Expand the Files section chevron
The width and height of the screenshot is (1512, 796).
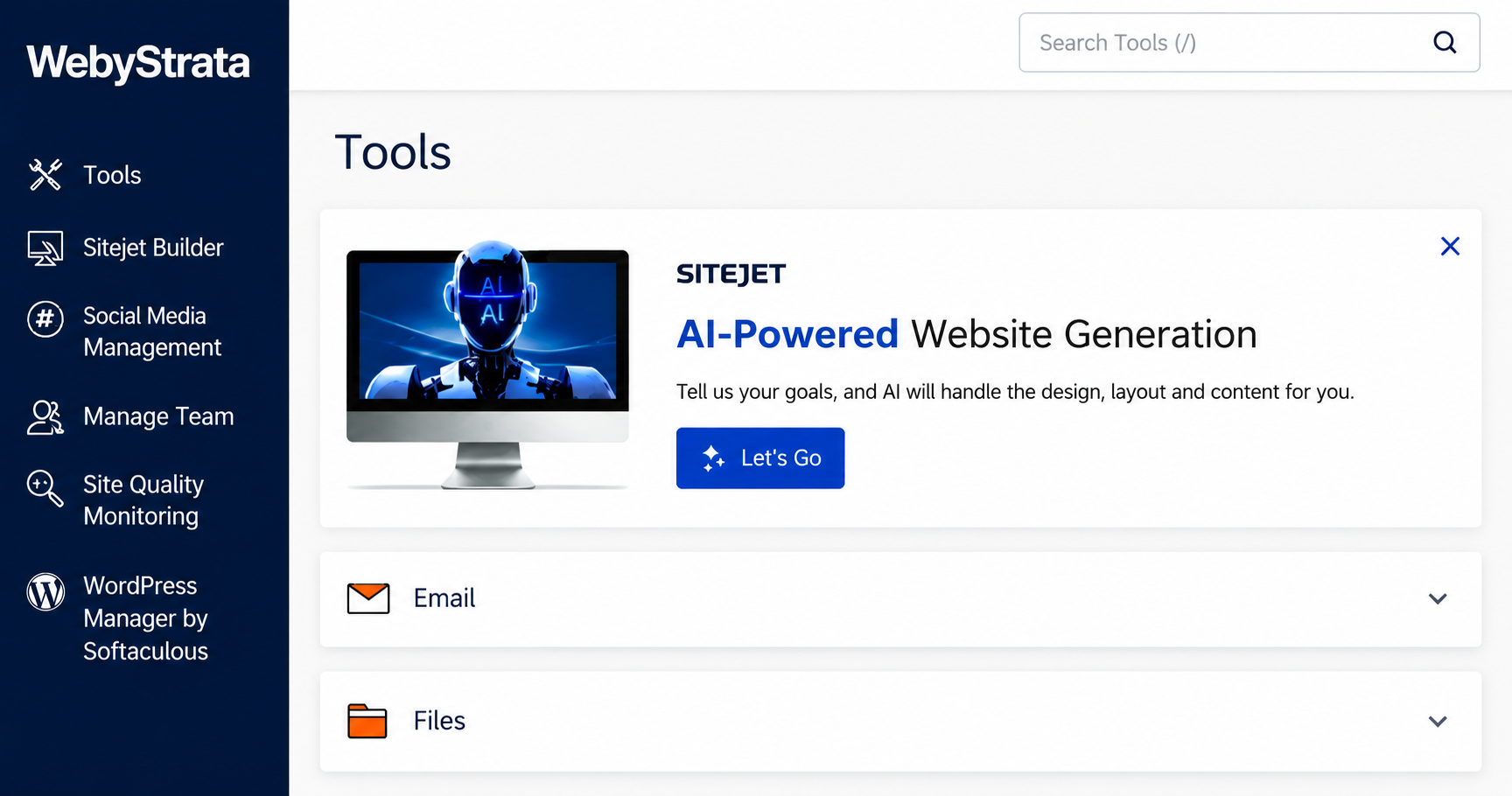click(1438, 722)
